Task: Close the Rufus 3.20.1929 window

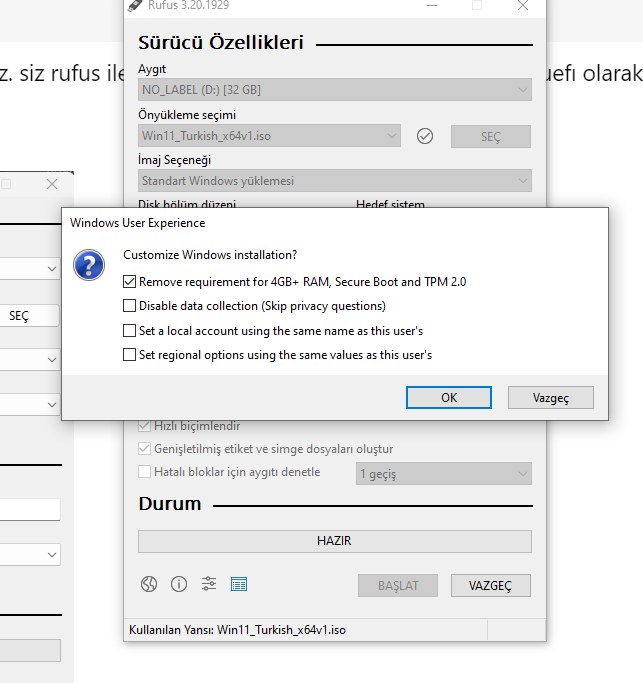Action: [523, 5]
